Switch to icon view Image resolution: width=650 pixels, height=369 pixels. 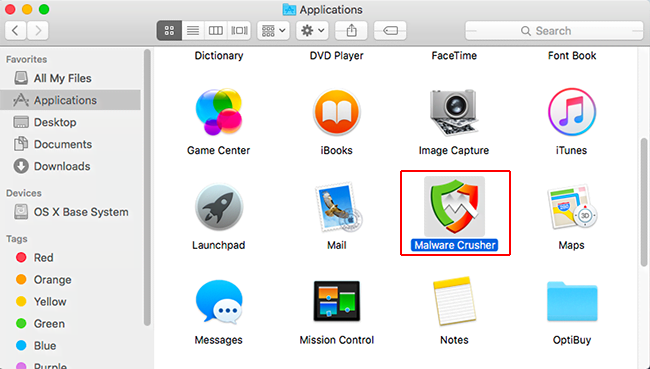tap(169, 31)
